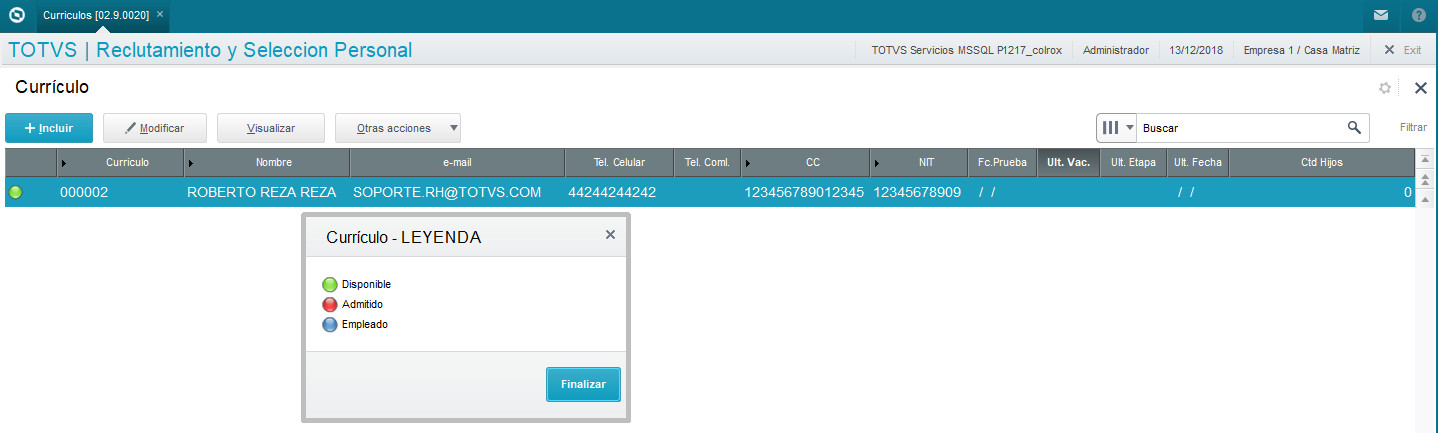This screenshot has height=433, width=1438.
Task: Click the Buscar search input field
Action: [1238, 128]
